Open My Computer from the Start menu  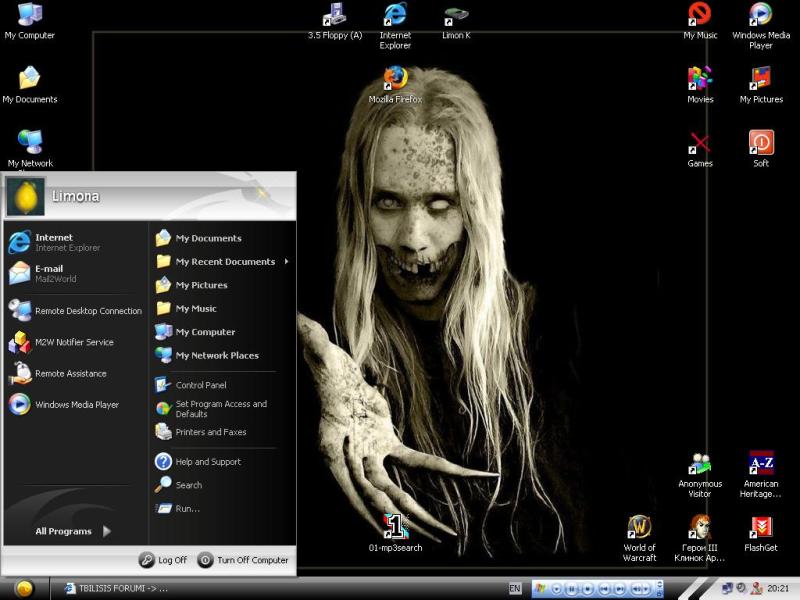coord(222,332)
